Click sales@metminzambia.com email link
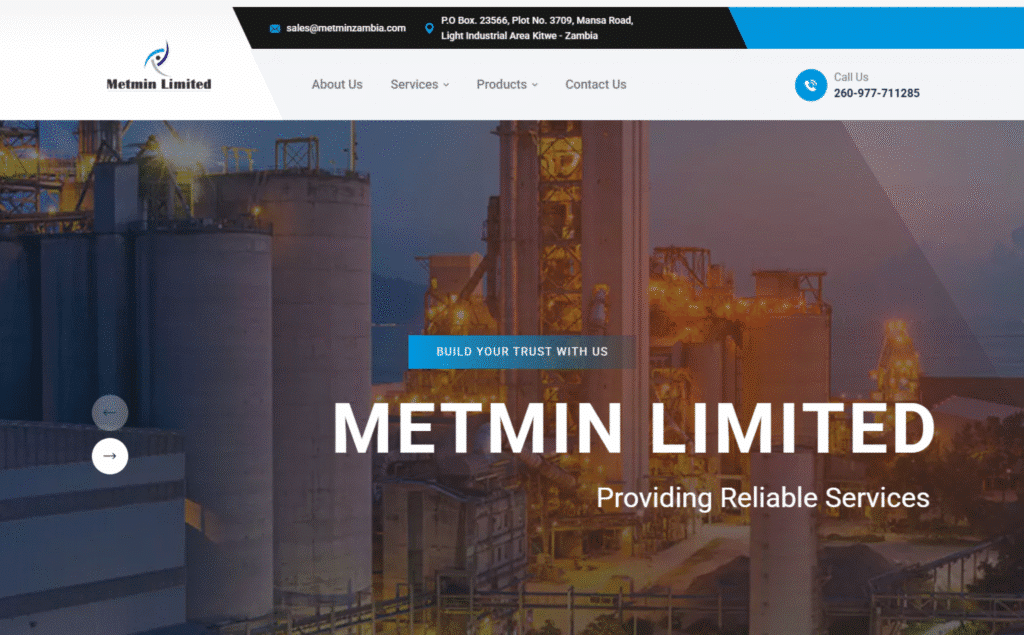The image size is (1024, 635). 345,28
